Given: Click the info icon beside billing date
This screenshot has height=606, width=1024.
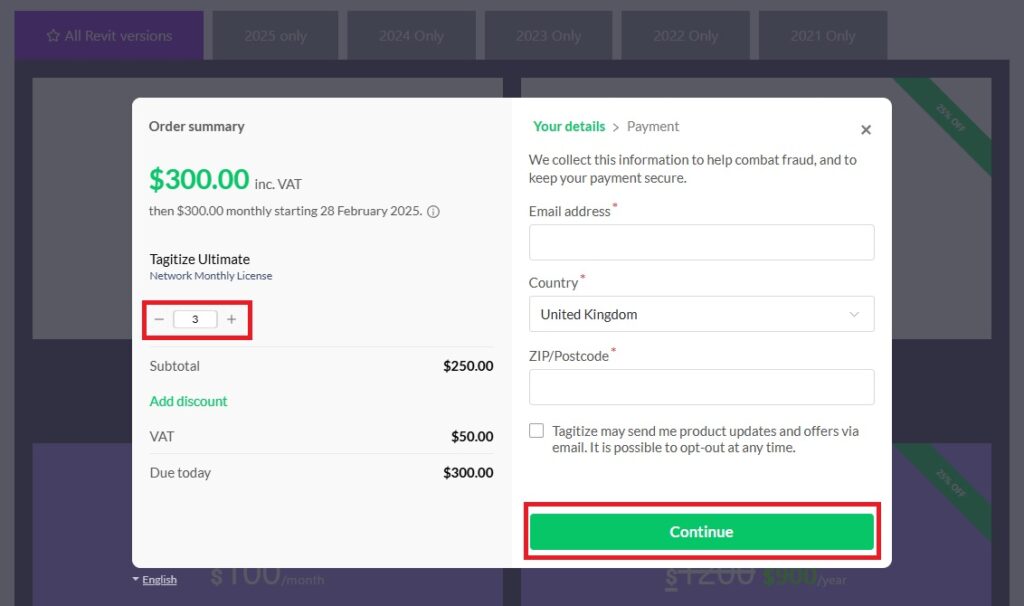Looking at the screenshot, I should click(434, 212).
